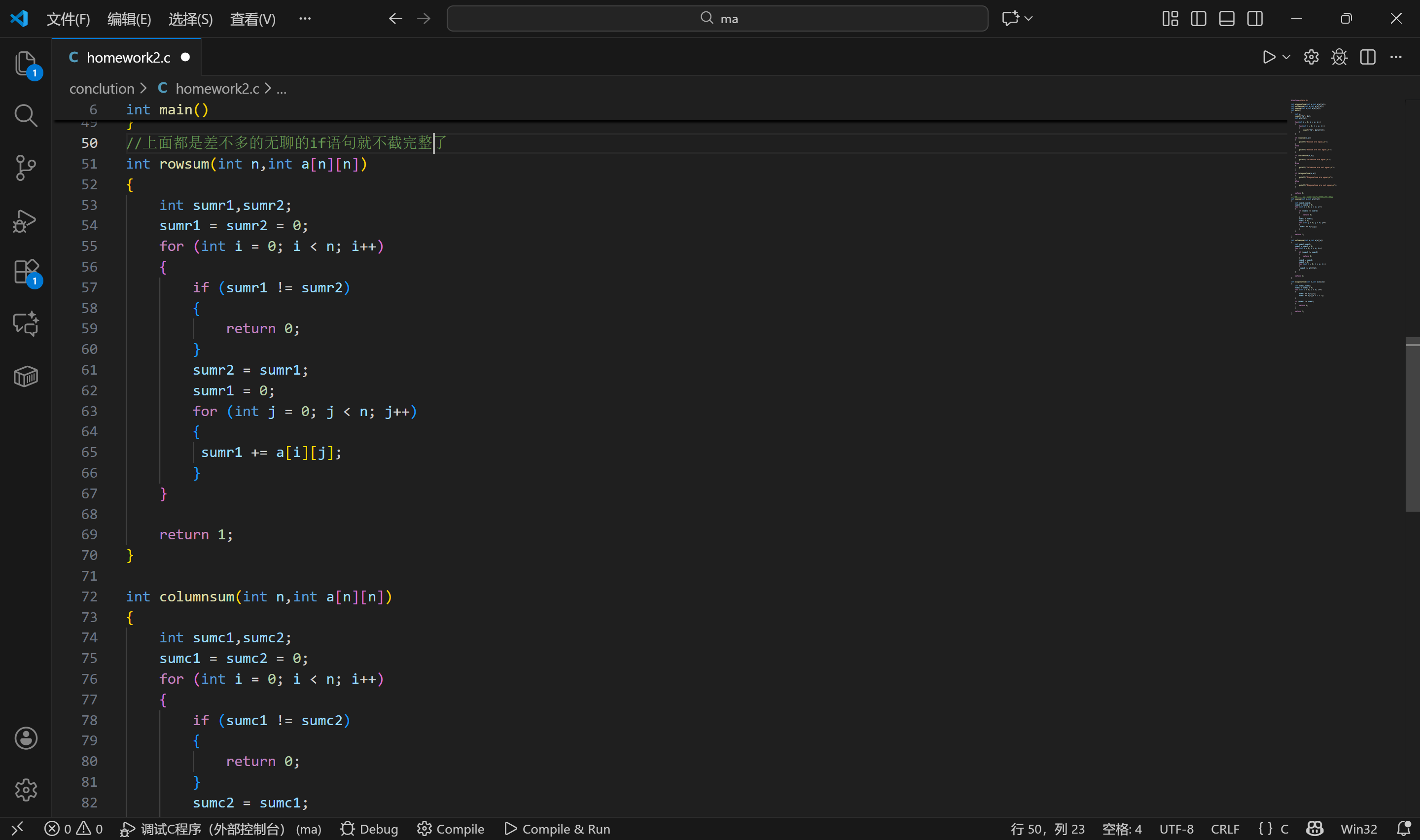Image resolution: width=1420 pixels, height=840 pixels.
Task: Click the vertical scrollbar thumb in the editor
Action: pyautogui.click(x=1412, y=424)
